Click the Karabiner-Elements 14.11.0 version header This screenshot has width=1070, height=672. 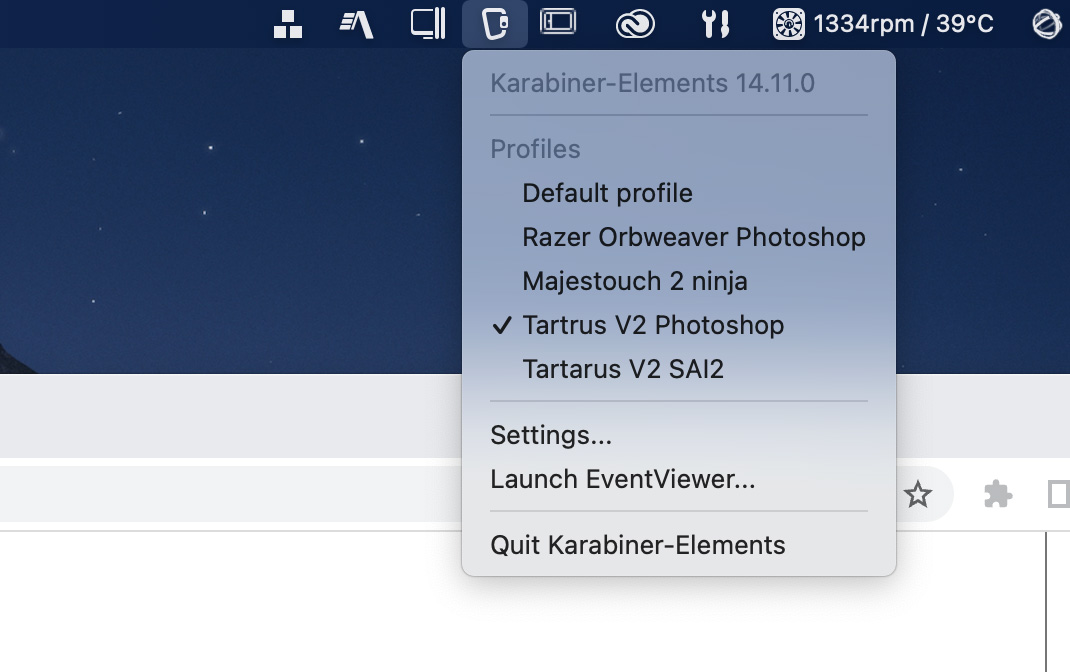652,83
